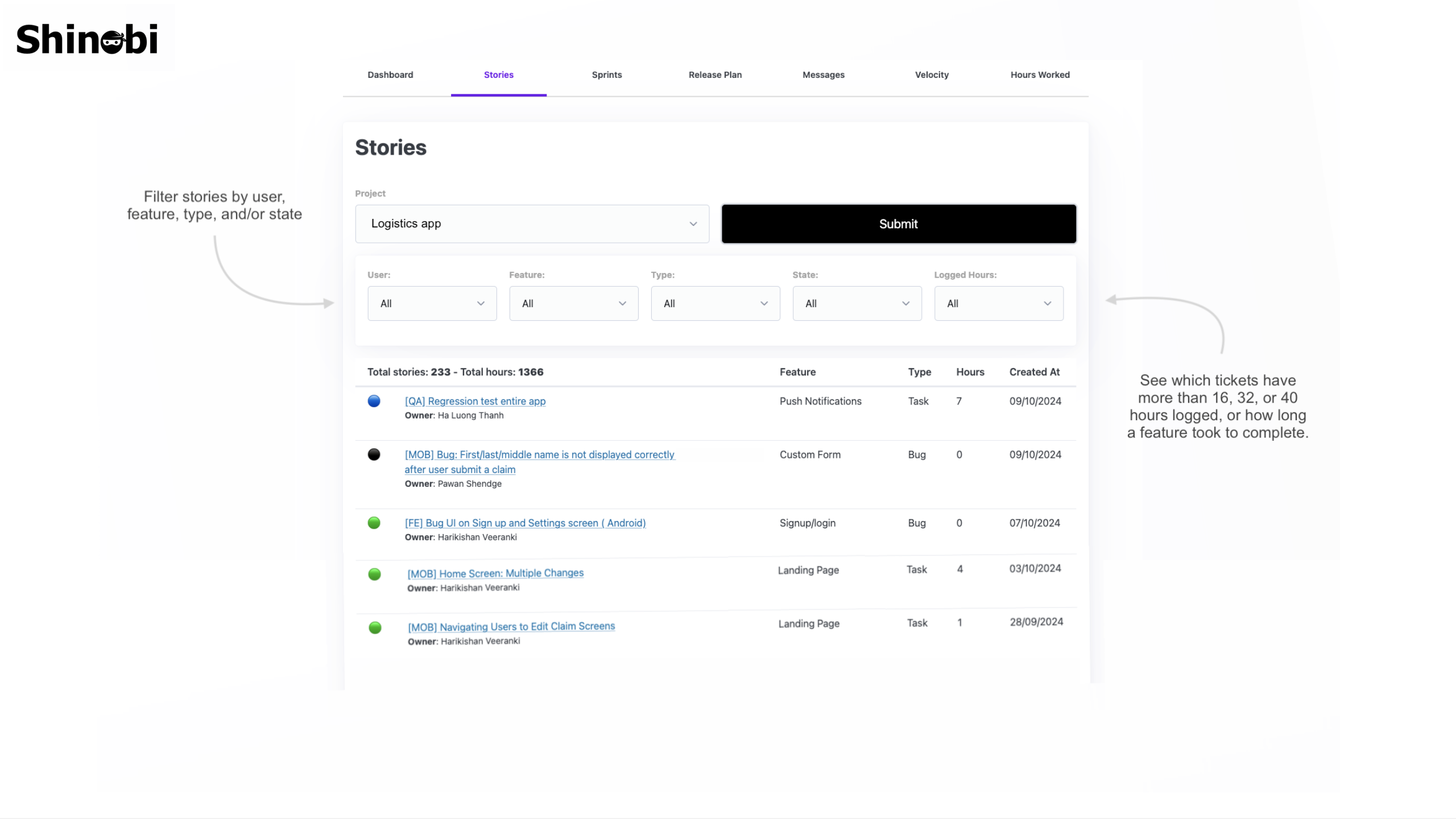
Task: Click the black Submit button
Action: (x=899, y=224)
